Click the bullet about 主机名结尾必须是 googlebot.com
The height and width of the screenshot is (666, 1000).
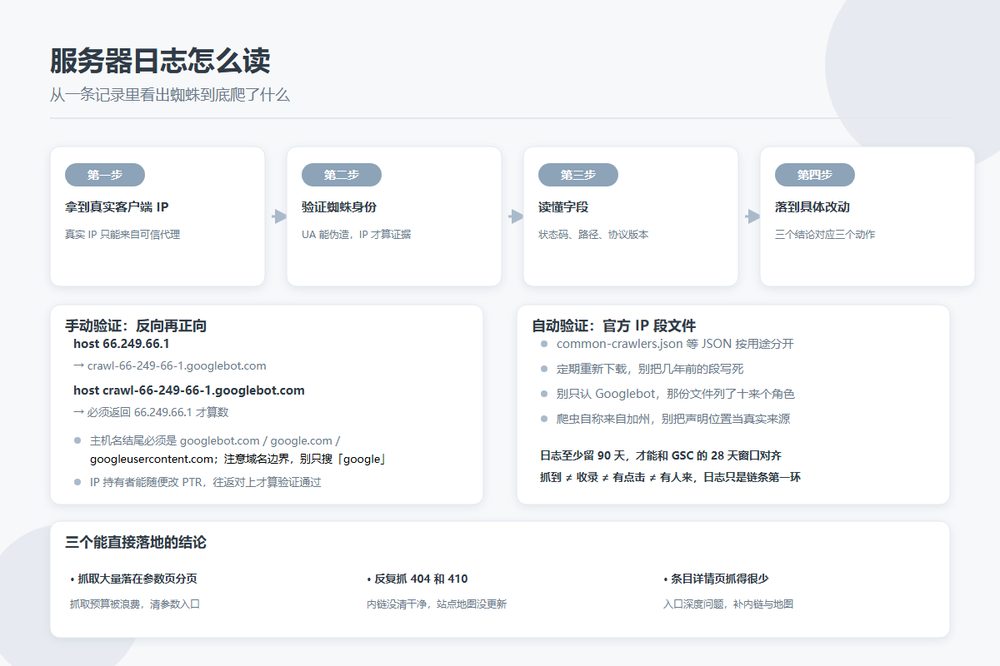[231, 450]
